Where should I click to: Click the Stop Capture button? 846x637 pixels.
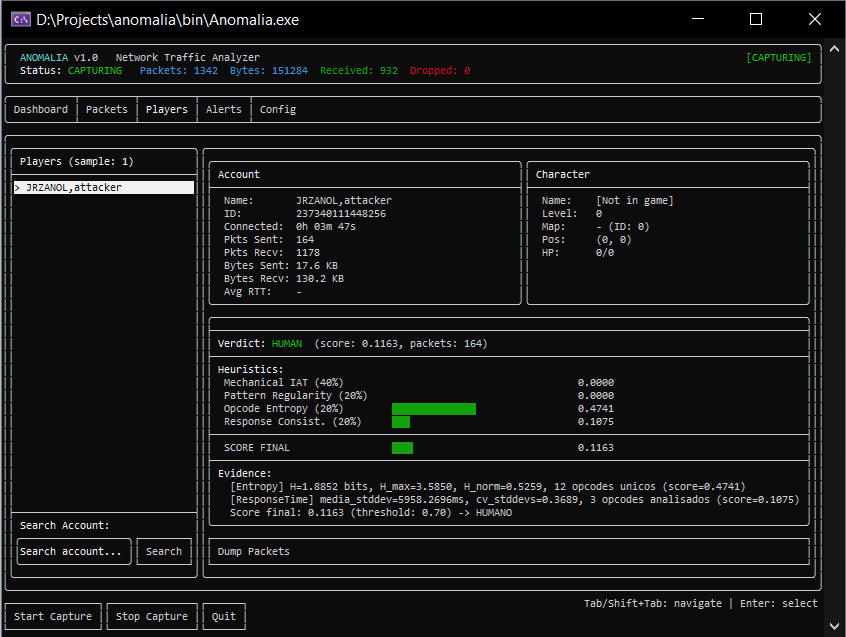pyautogui.click(x=152, y=616)
